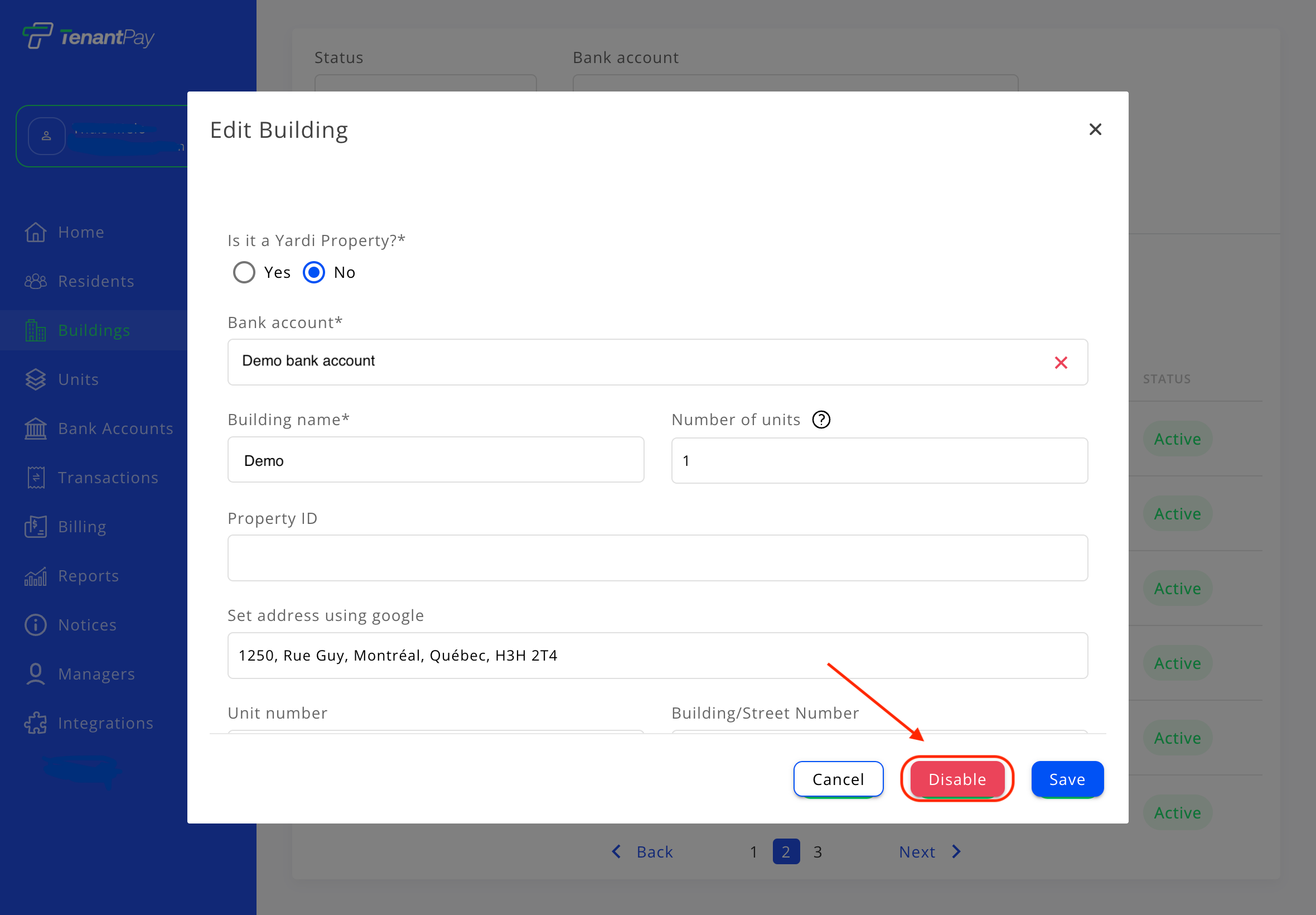Open Residents via its people icon
The image size is (1316, 915).
(x=36, y=282)
